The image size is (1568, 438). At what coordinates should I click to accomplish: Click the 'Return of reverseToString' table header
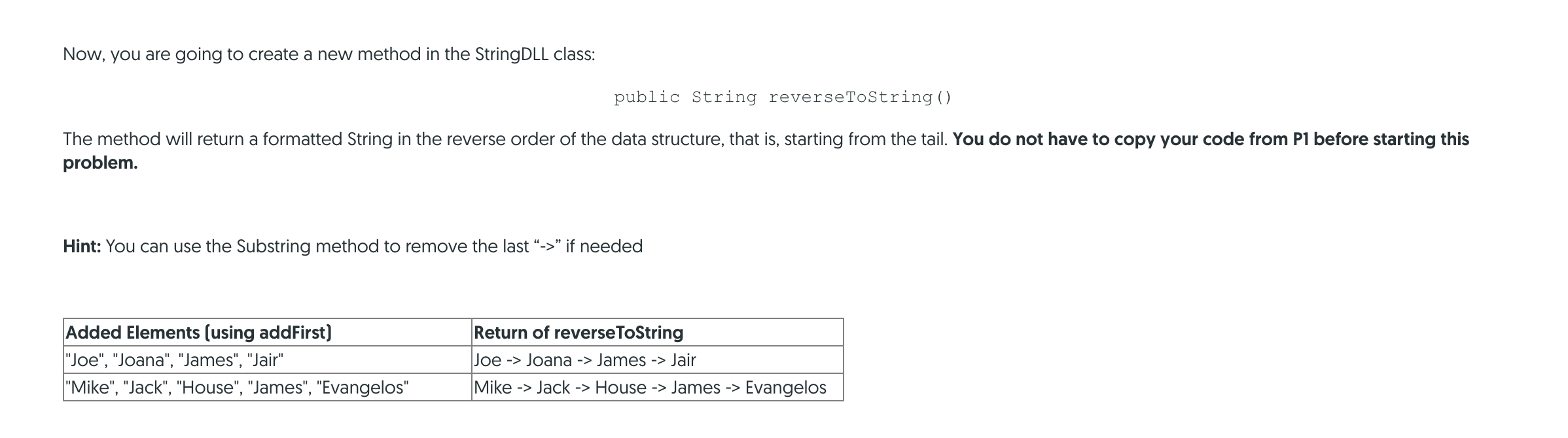click(657, 332)
